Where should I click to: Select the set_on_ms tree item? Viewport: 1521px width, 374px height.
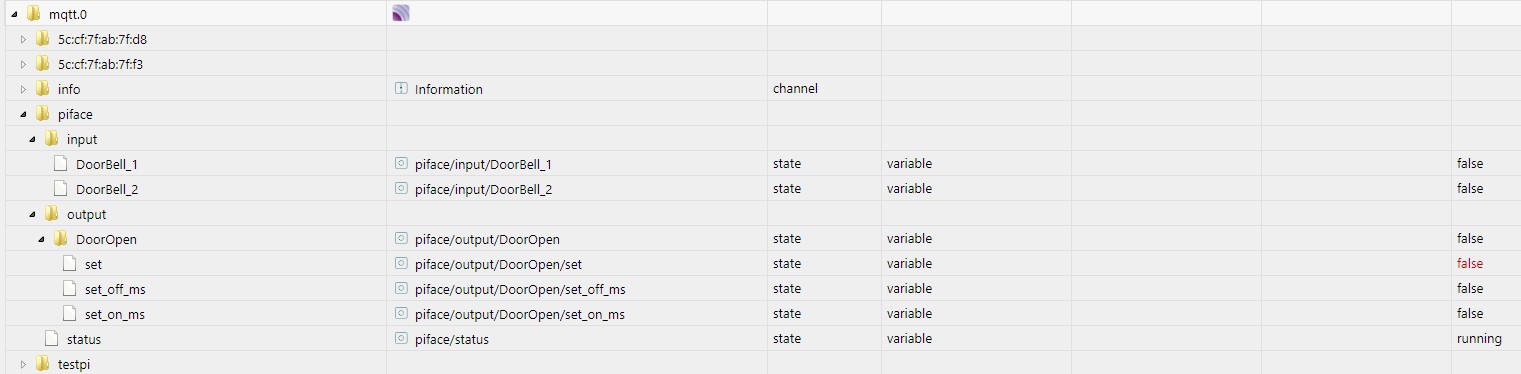click(x=114, y=314)
